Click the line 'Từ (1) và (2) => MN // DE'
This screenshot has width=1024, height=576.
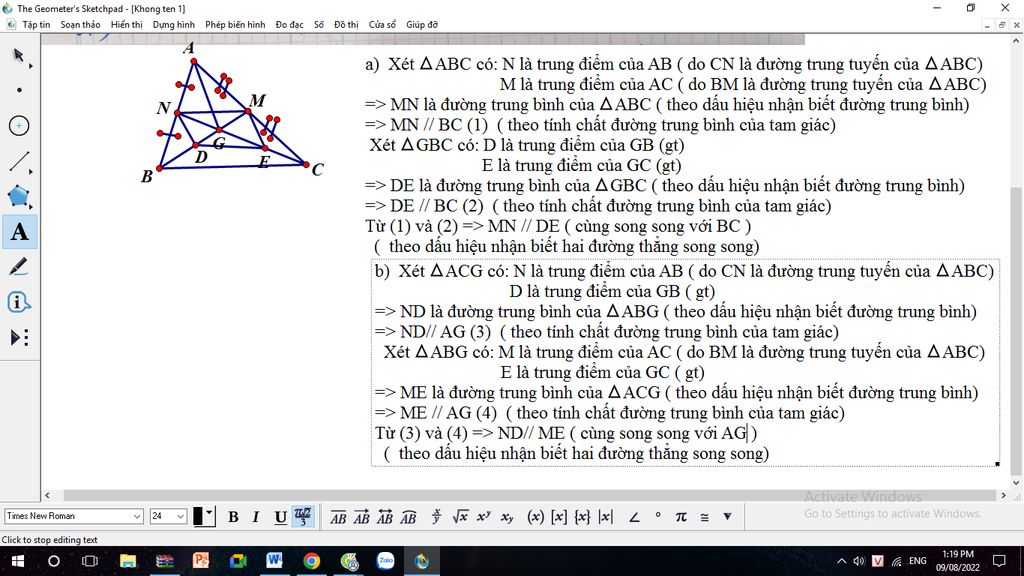(x=558, y=226)
